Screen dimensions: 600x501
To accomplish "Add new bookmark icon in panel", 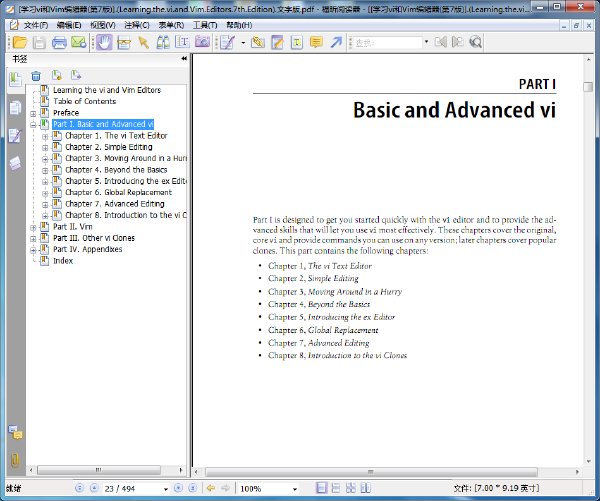I will click(x=57, y=75).
